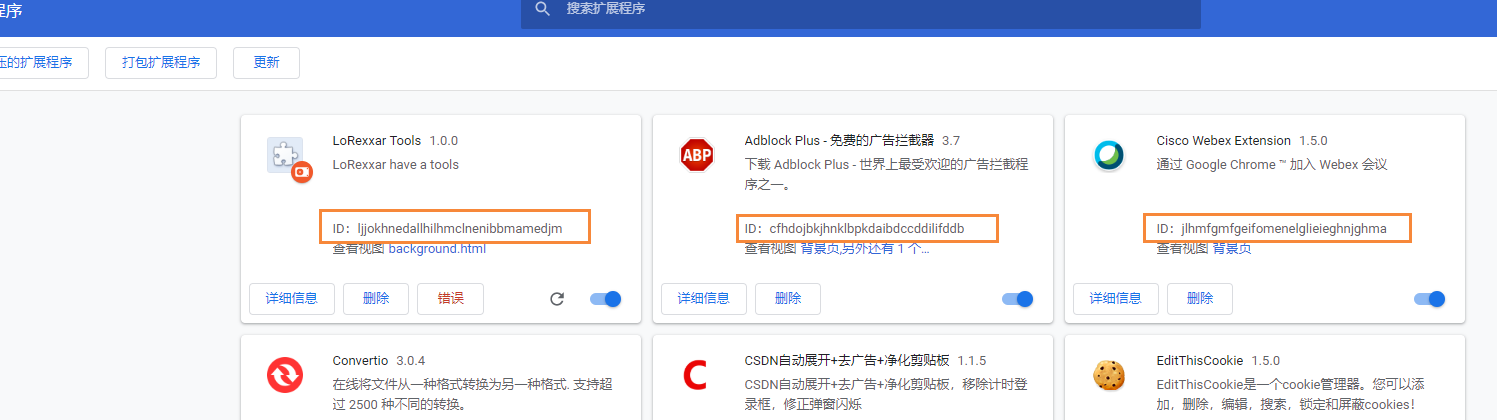Click the Cisco Webex Extension logo icon

(x=1108, y=156)
